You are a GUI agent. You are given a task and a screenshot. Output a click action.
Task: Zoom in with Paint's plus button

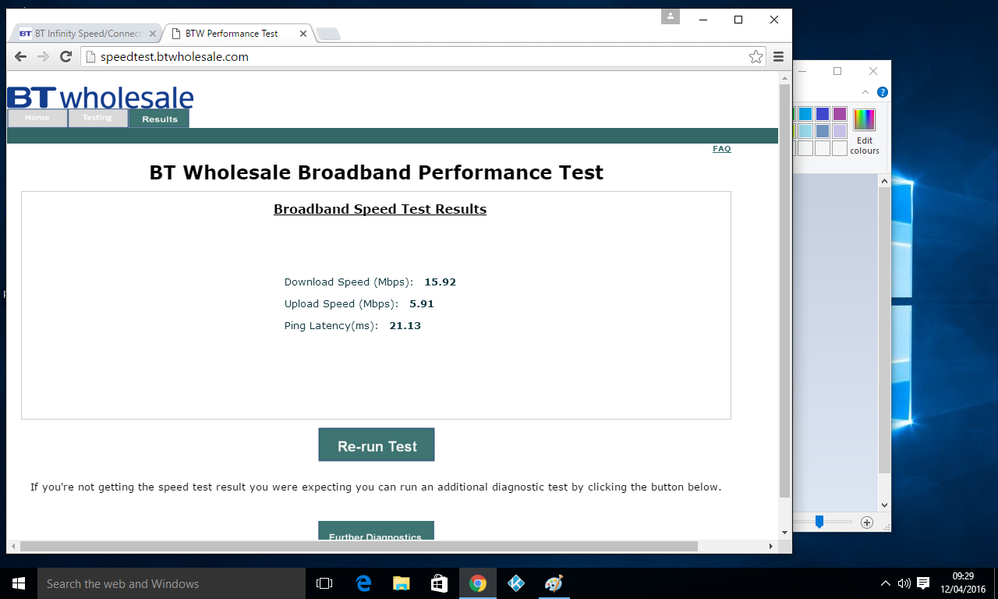(867, 523)
